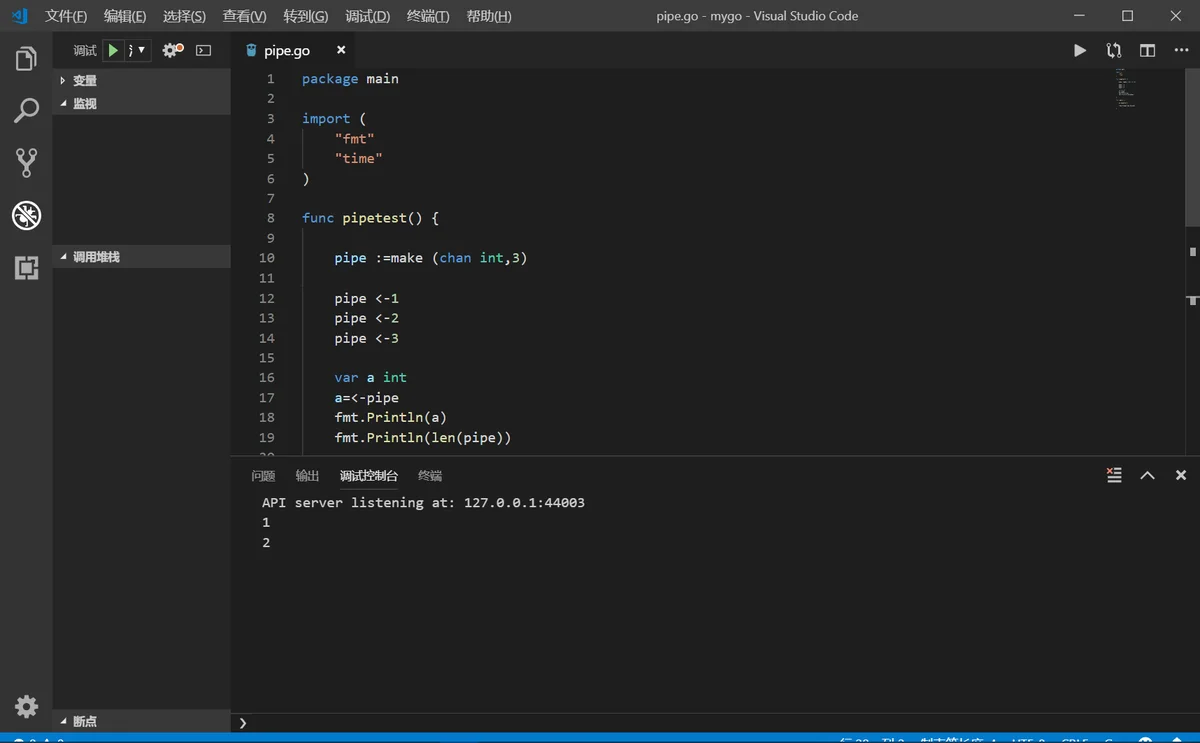
Task: Expand the 变量 (Variables) section
Action: point(141,80)
